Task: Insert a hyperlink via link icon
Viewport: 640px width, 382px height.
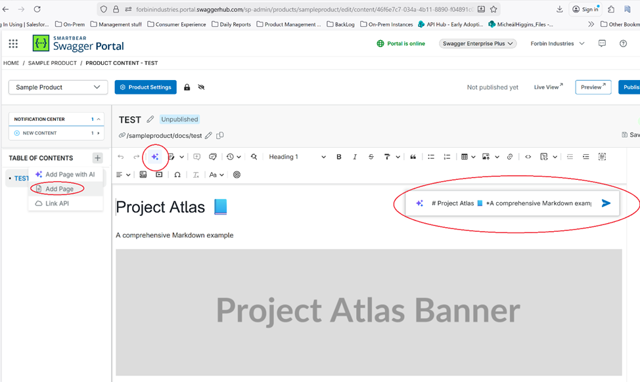Action: coord(510,157)
